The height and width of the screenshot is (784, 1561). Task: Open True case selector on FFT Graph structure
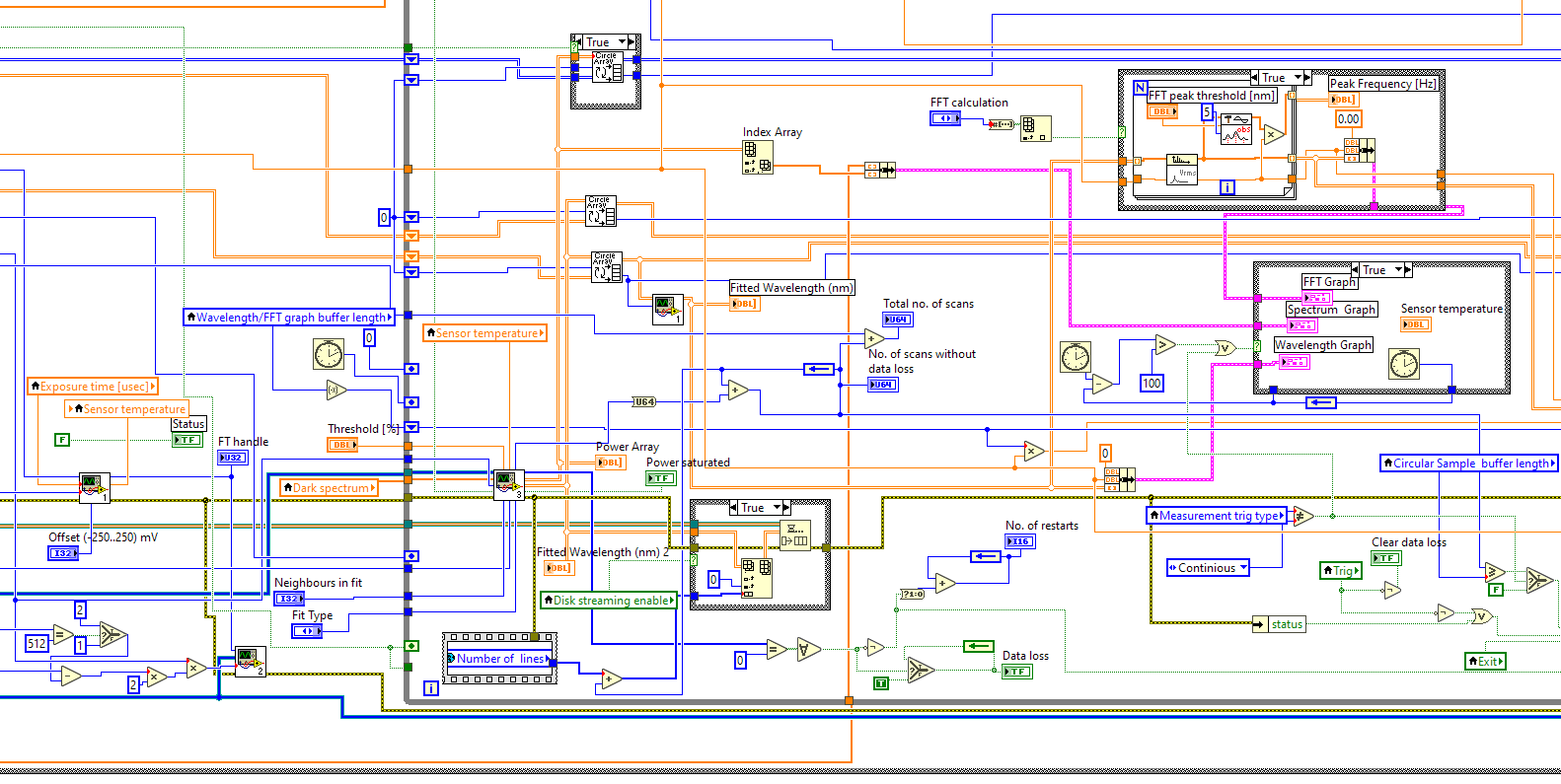(x=1380, y=270)
